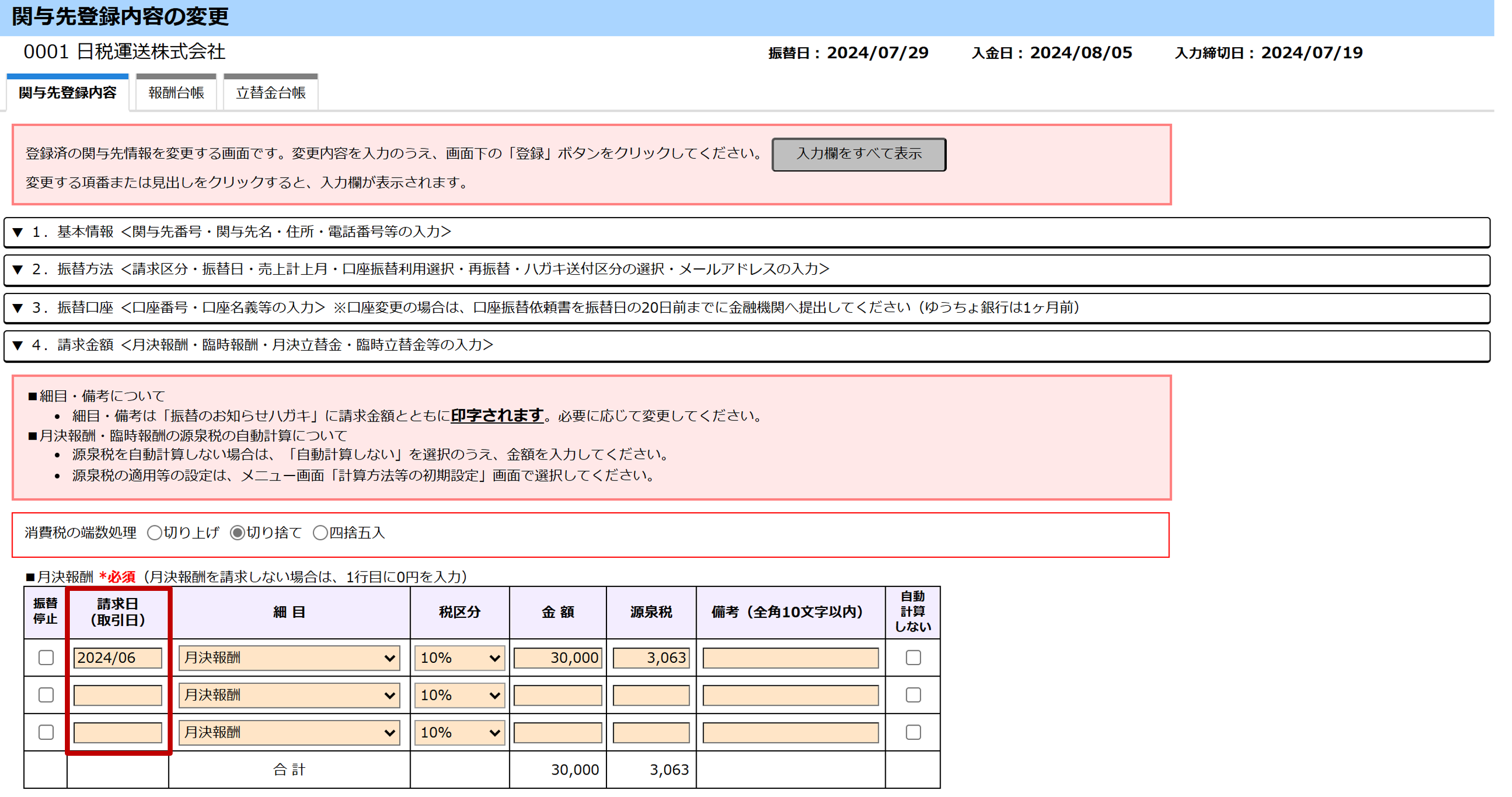
Task: Open first row 税区分 10% dropdown
Action: click(459, 658)
